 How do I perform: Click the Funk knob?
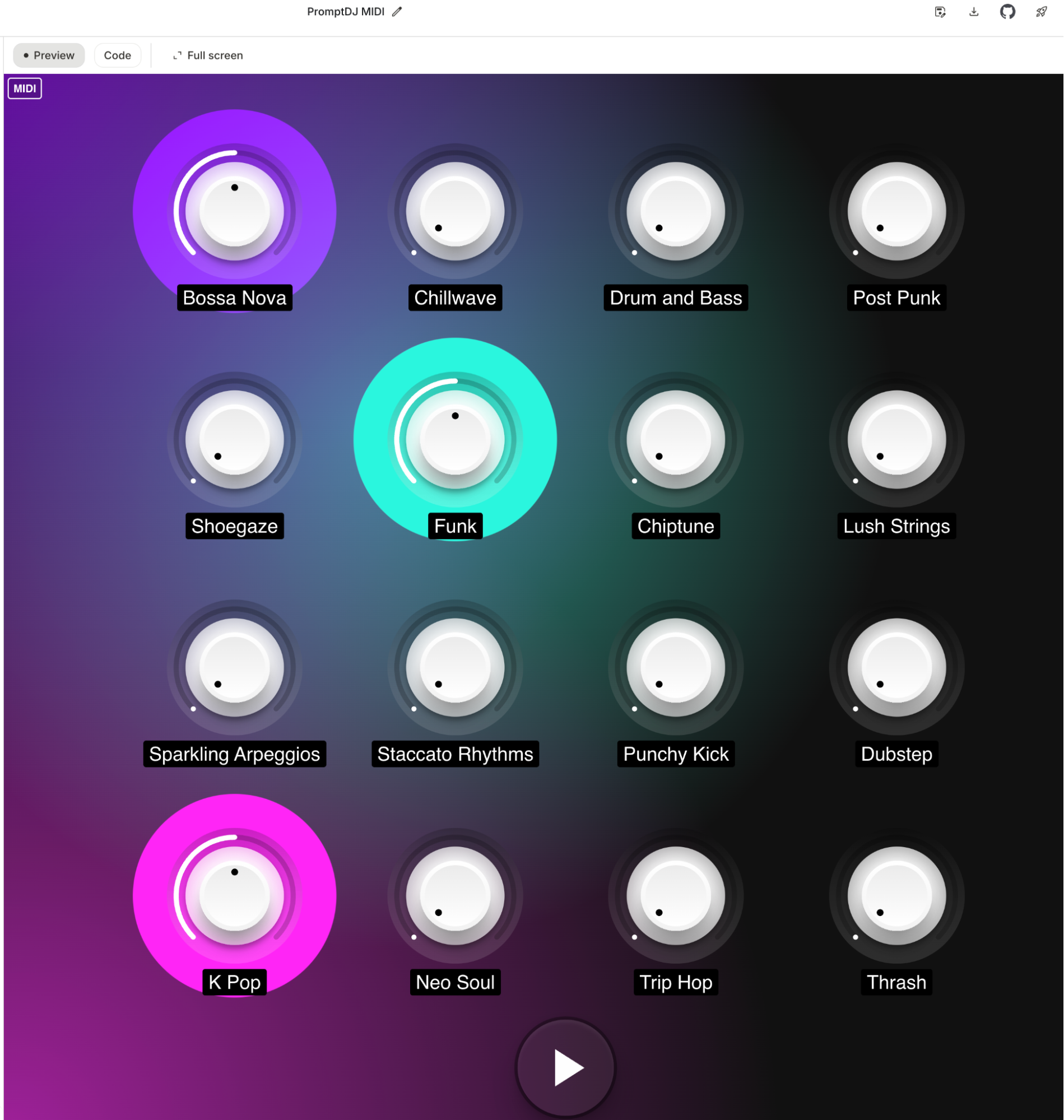[455, 439]
